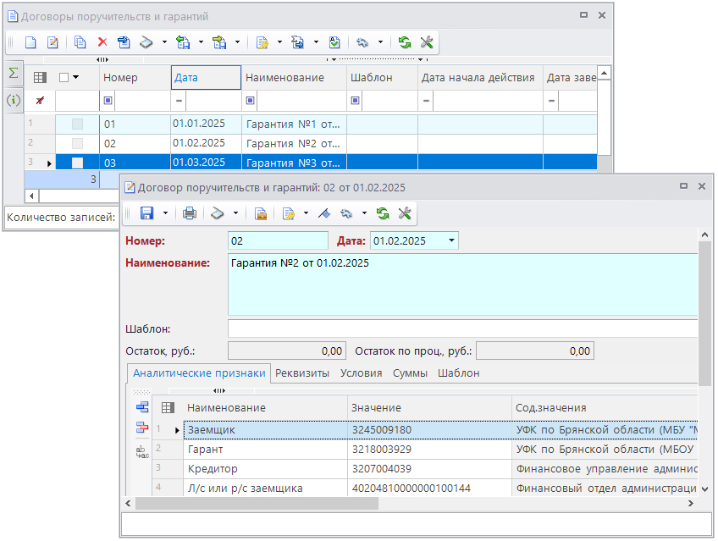Image resolution: width=718 pixels, height=541 pixels.
Task: Switch to the Реквизиты tab
Action: point(302,373)
